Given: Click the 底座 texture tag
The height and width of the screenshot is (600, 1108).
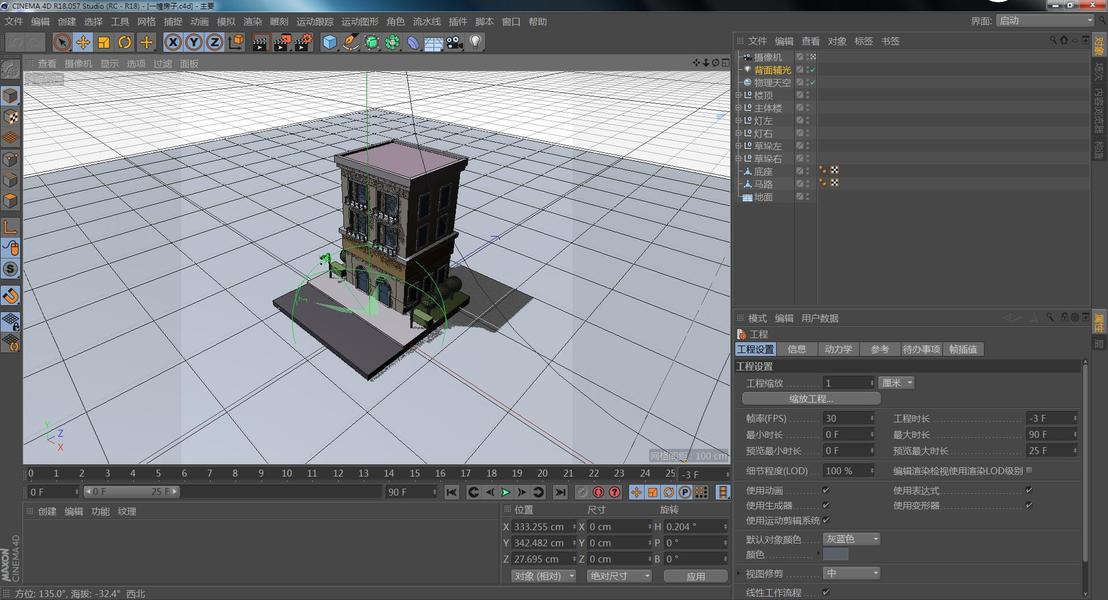Looking at the screenshot, I should (835, 170).
